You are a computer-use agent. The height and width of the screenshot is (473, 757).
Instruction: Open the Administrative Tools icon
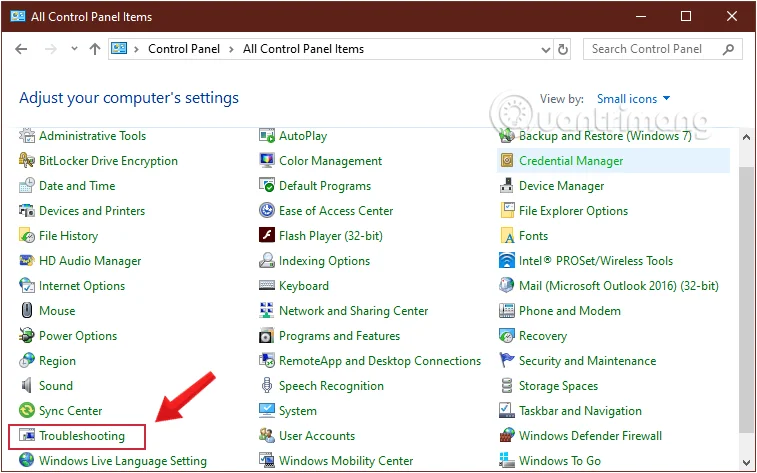(x=27, y=136)
